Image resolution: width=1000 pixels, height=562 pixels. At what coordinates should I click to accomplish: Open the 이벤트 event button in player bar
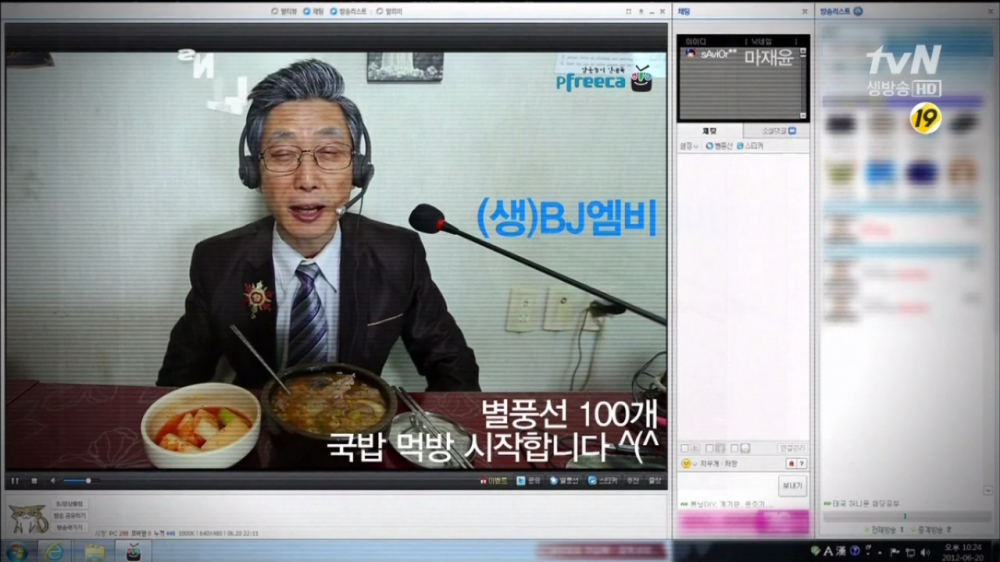coord(494,480)
